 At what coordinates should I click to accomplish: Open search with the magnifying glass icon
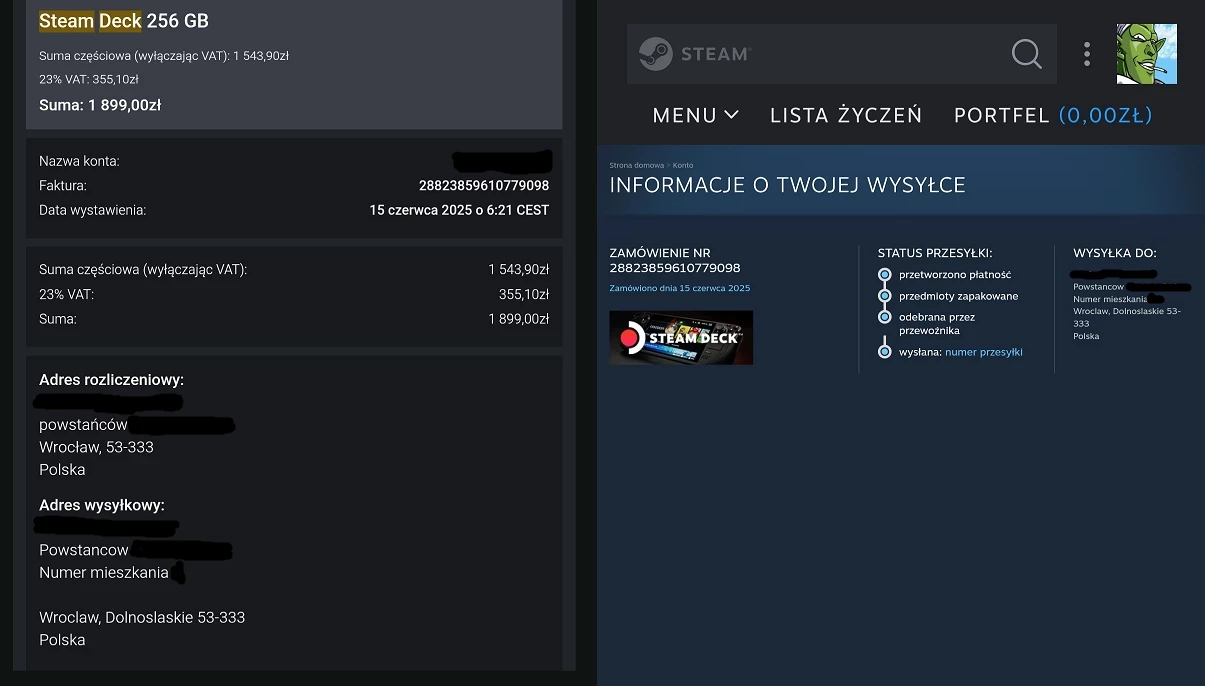pyautogui.click(x=1026, y=55)
